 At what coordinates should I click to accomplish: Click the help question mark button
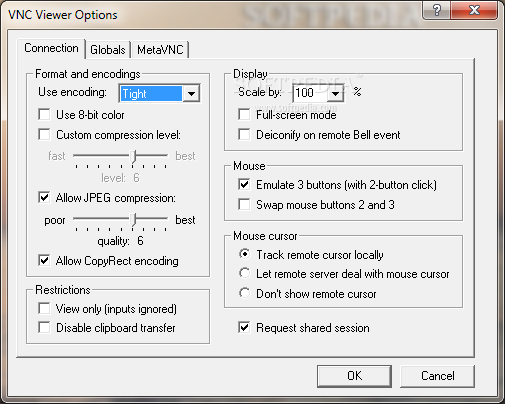436,10
